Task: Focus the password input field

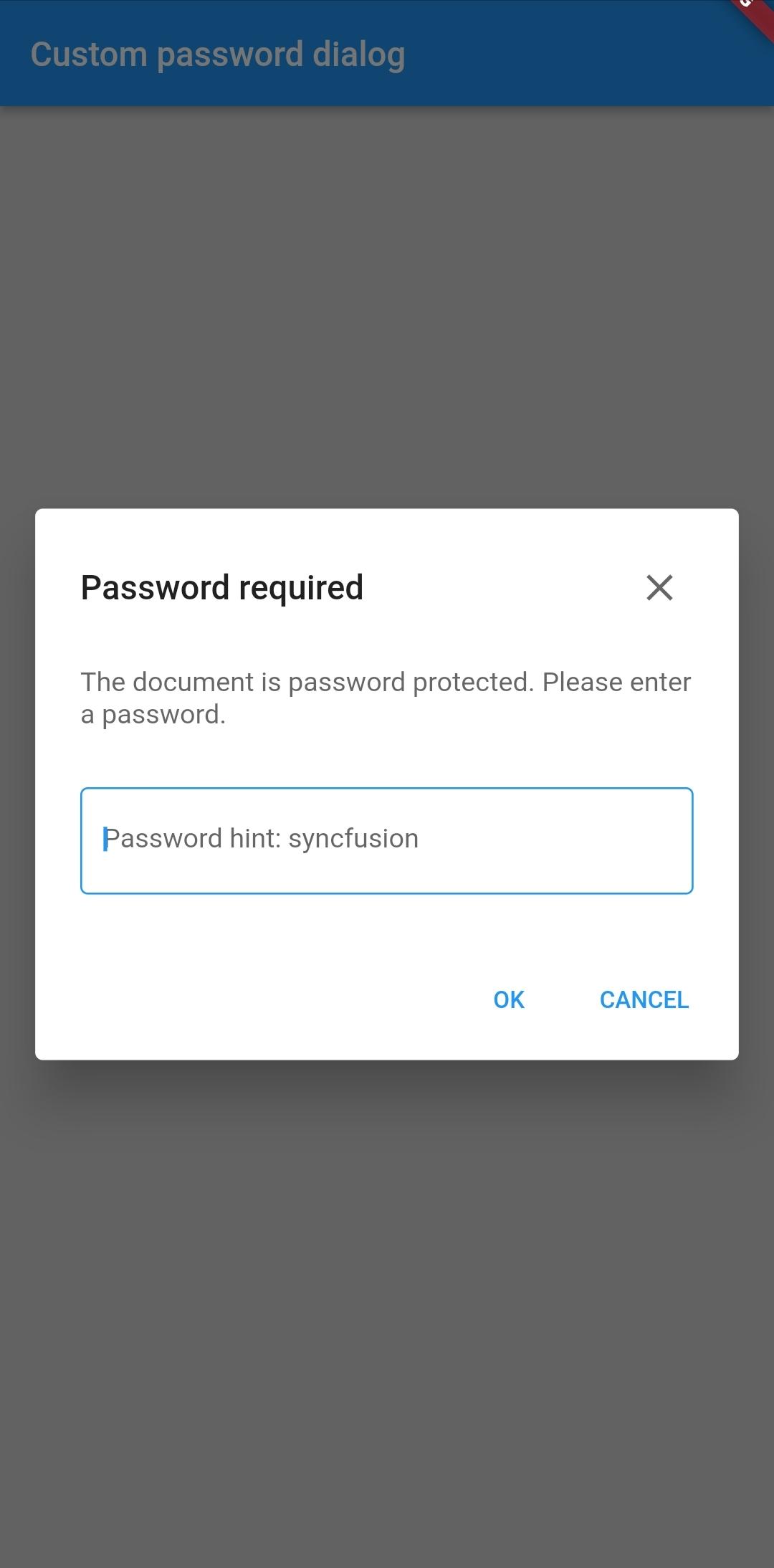Action: click(x=387, y=840)
